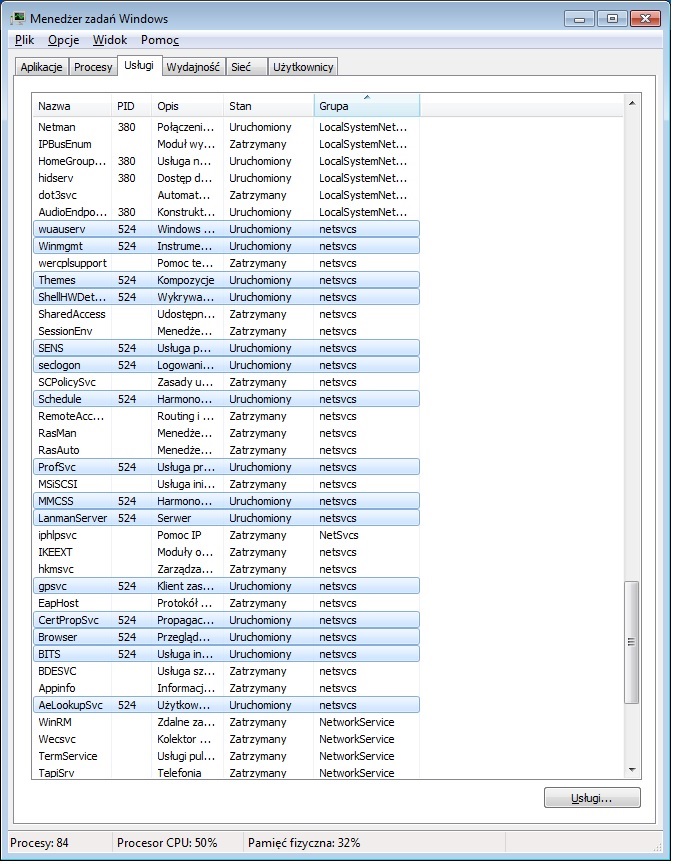
Task: Select the WinRM service row
Action: point(226,722)
